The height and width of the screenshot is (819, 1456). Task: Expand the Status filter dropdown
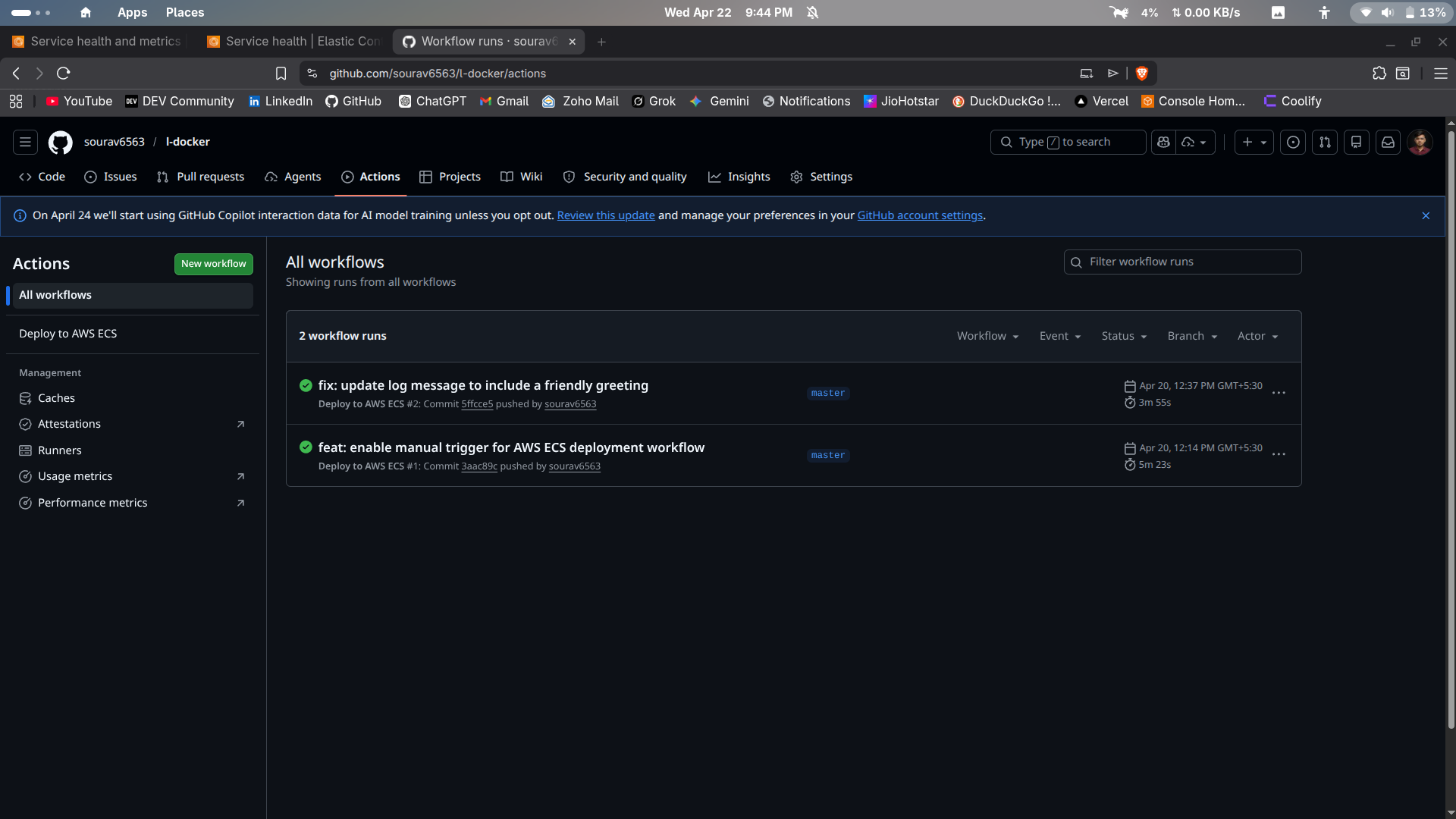1124,336
